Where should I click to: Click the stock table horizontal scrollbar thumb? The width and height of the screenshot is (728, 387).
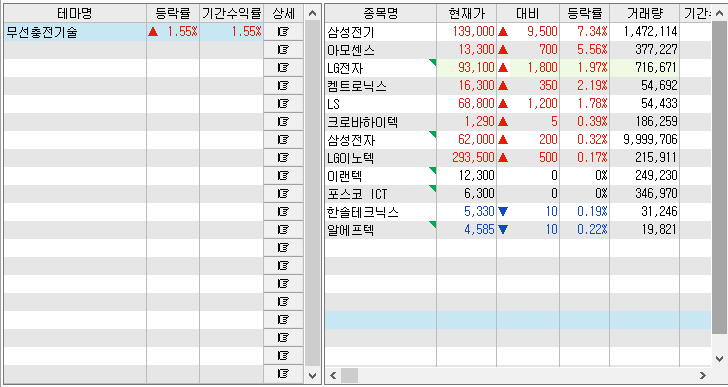pyautogui.click(x=350, y=375)
